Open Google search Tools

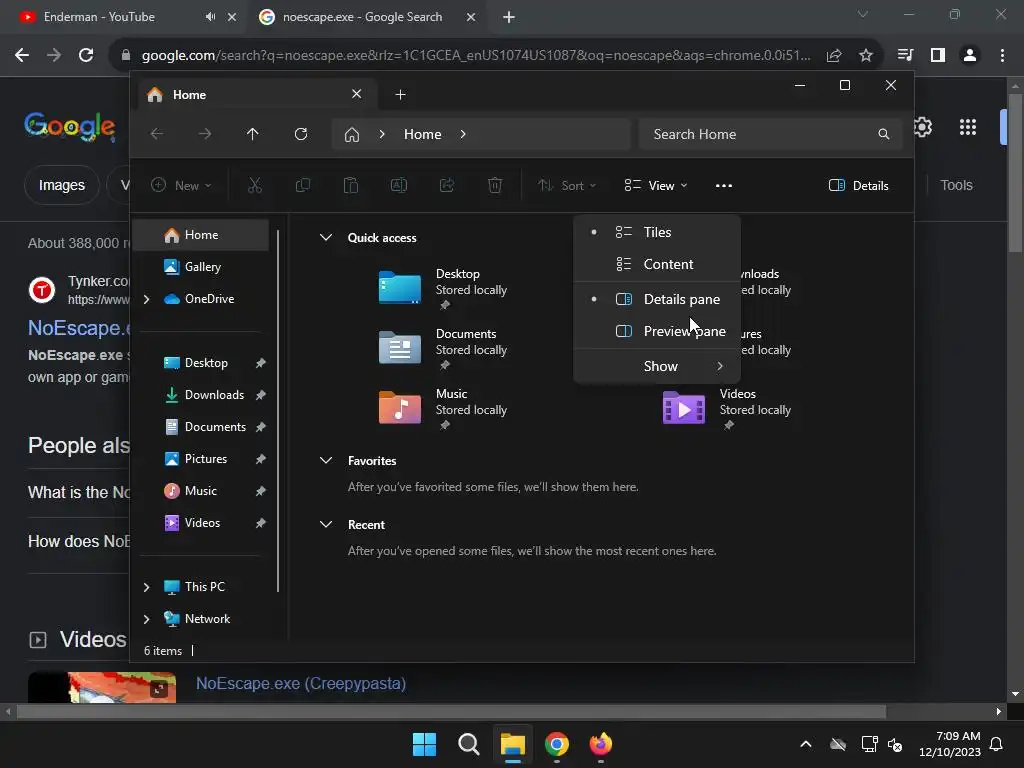pos(956,185)
